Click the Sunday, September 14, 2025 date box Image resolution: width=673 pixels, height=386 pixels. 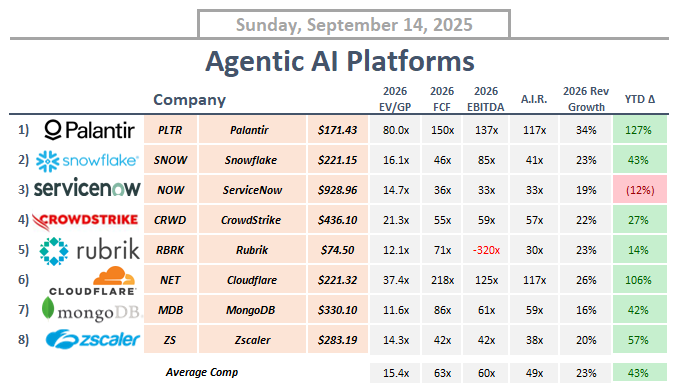point(354,24)
